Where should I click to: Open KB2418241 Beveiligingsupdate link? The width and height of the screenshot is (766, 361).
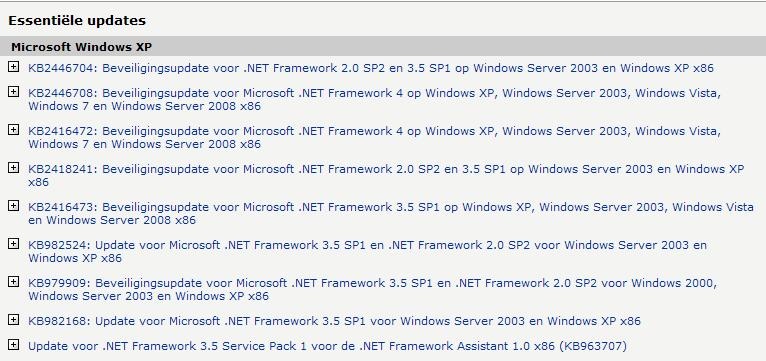click(x=386, y=175)
